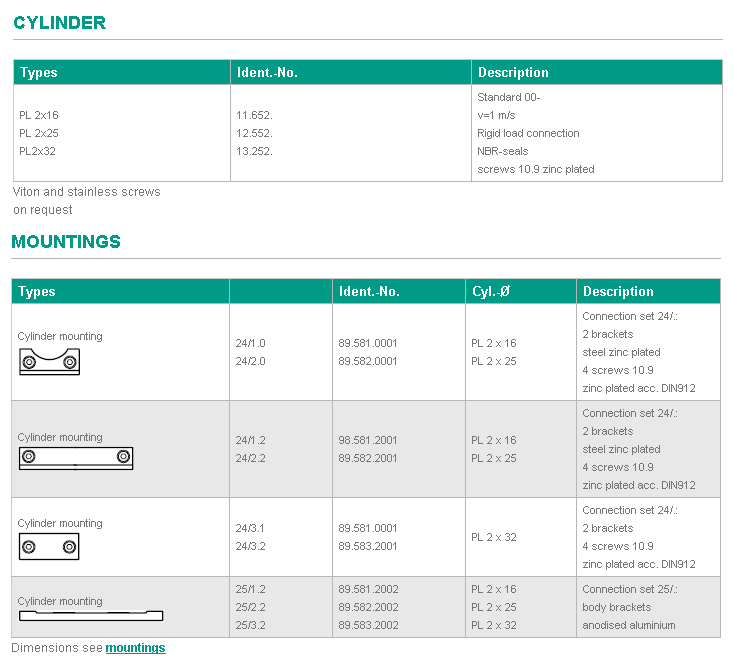Screen dimensions: 734x671
Task: Click the CYLINDER section heading
Action: click(60, 23)
